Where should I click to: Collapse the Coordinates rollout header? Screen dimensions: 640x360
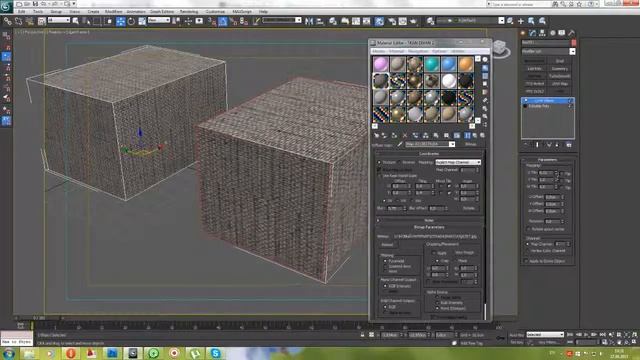pos(429,154)
